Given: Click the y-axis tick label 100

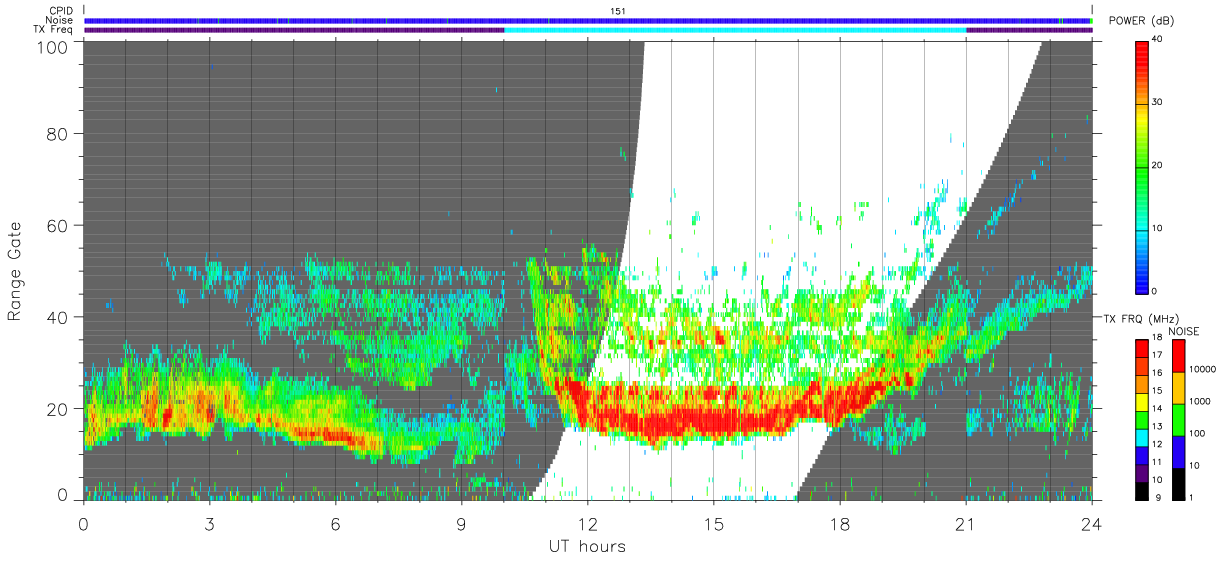Looking at the screenshot, I should pos(53,47).
